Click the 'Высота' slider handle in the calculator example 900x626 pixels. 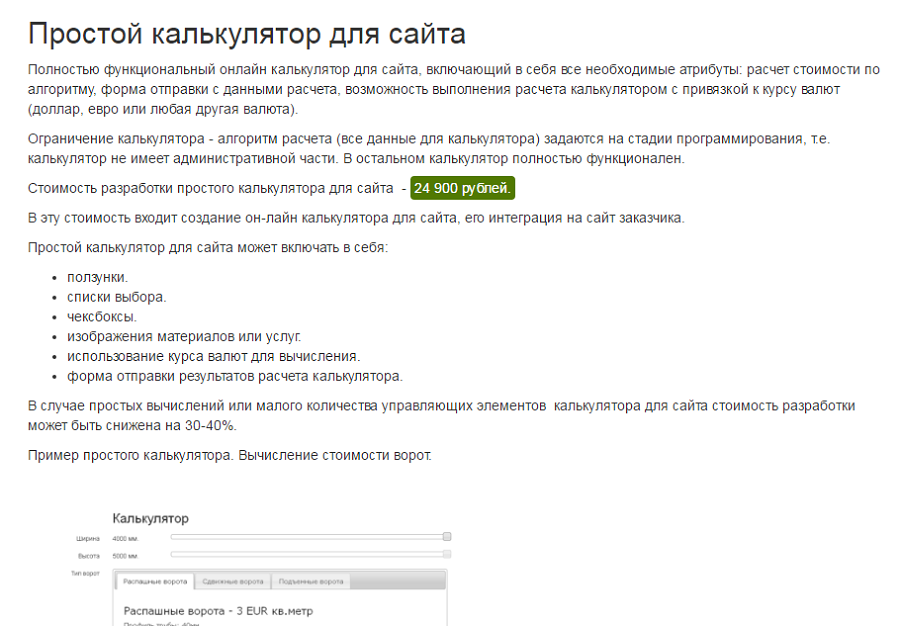(447, 554)
